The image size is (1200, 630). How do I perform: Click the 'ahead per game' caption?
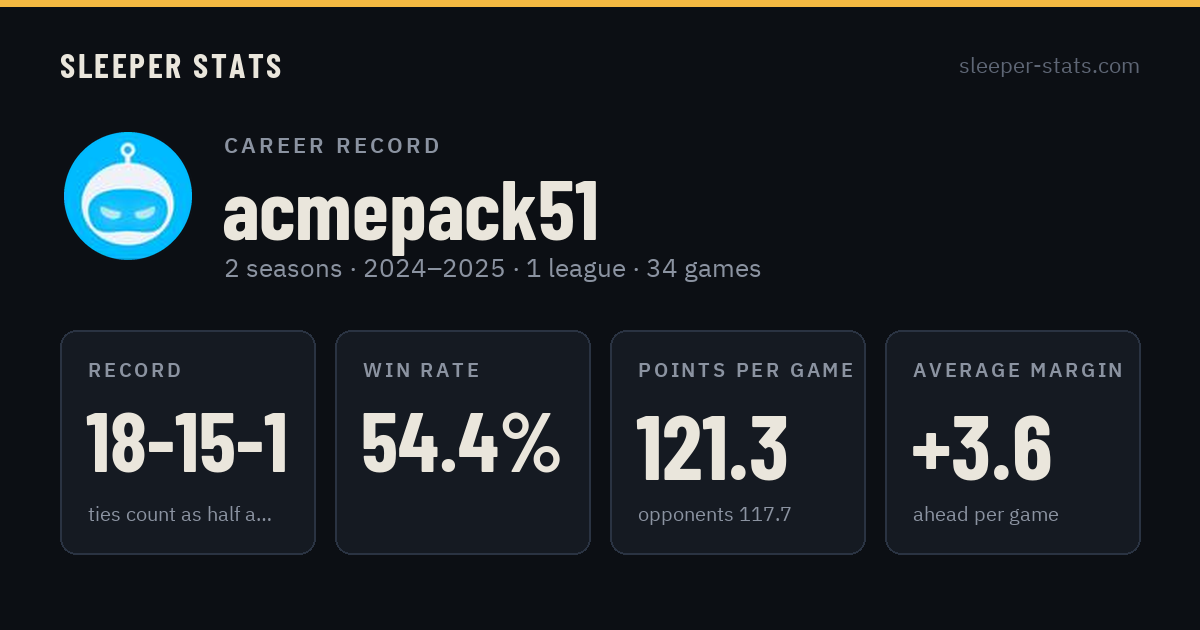[986, 515]
